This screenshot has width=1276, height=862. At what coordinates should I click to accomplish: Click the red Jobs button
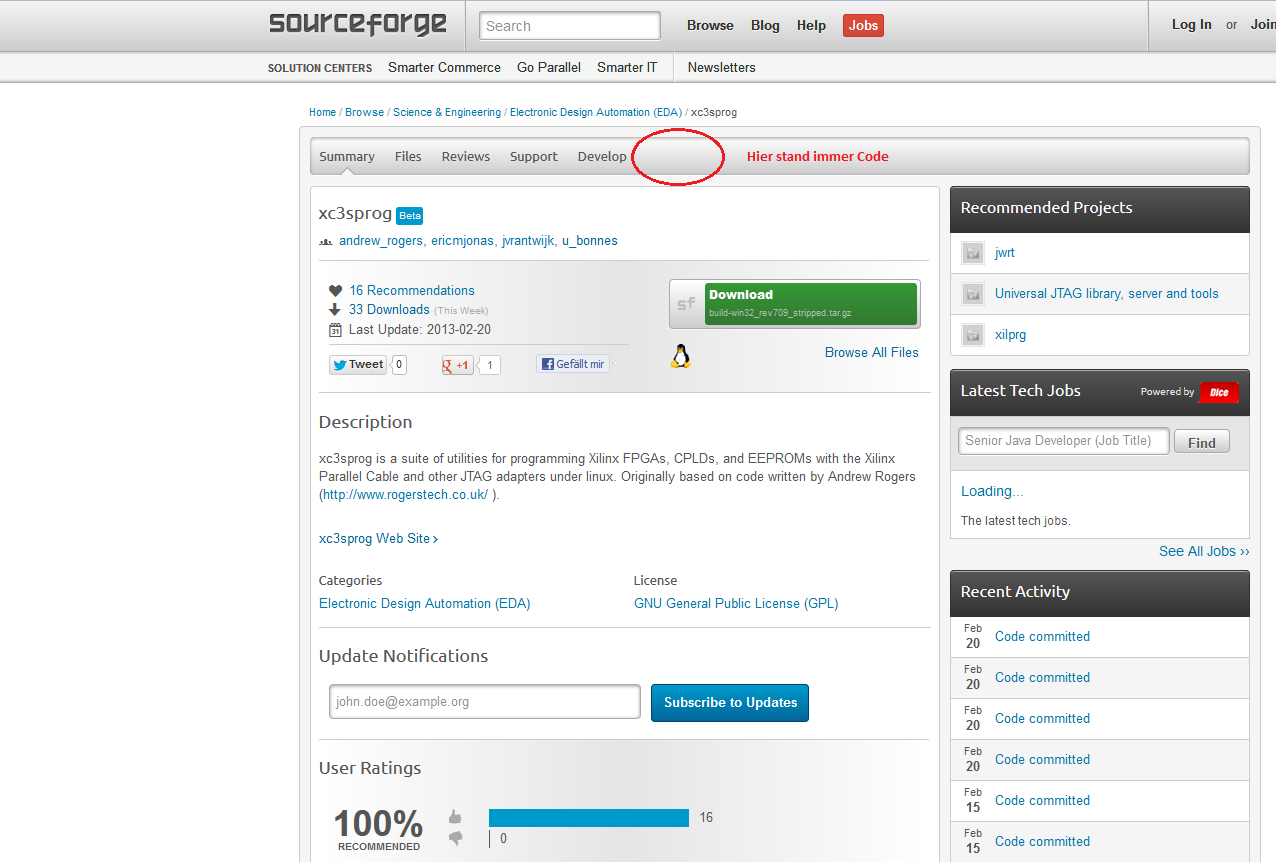pos(863,26)
